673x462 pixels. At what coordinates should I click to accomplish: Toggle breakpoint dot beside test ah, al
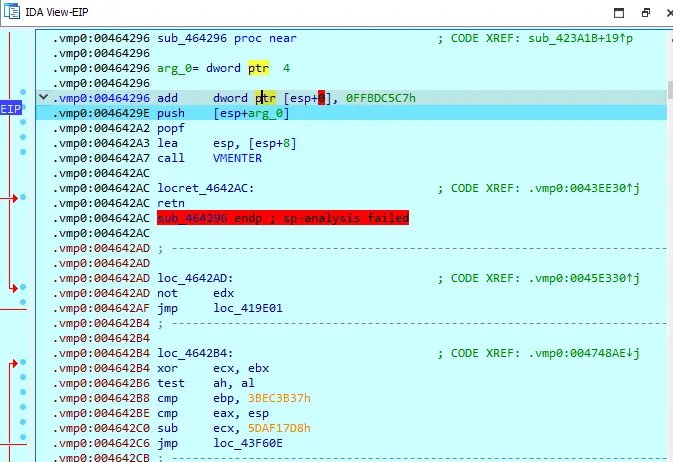tap(23, 377)
